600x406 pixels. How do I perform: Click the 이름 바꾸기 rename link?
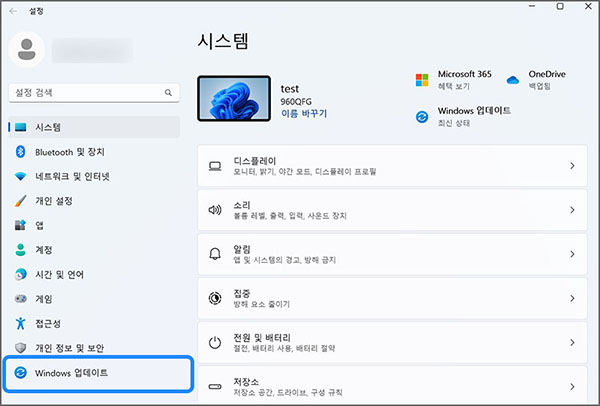304,114
